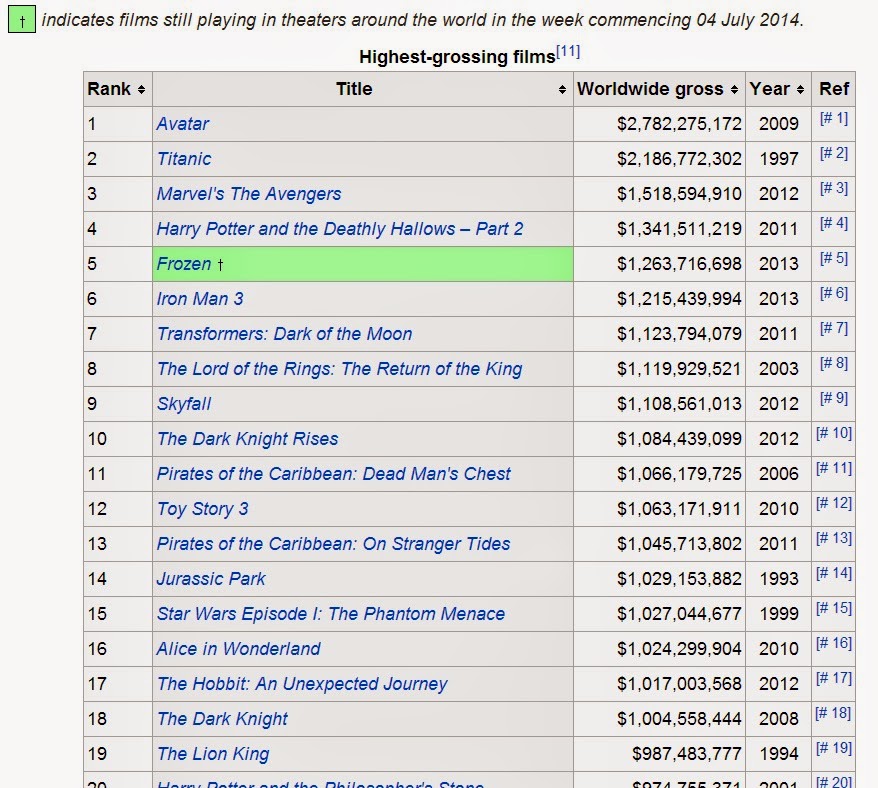Open the Alice in Wonderland link

[x=239, y=649]
